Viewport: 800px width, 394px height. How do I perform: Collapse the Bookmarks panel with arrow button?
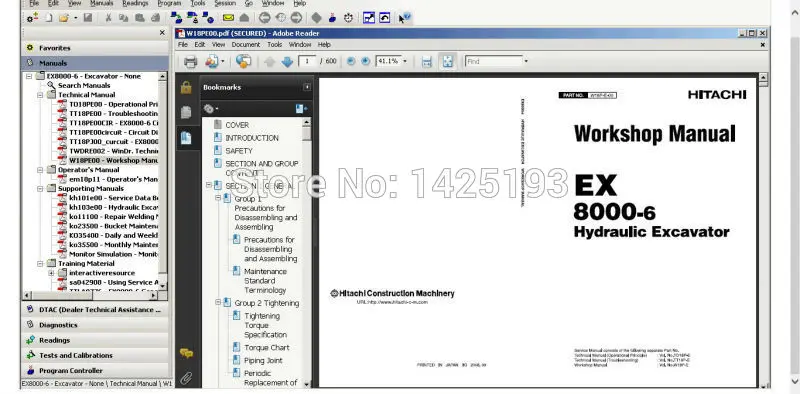pyautogui.click(x=307, y=87)
